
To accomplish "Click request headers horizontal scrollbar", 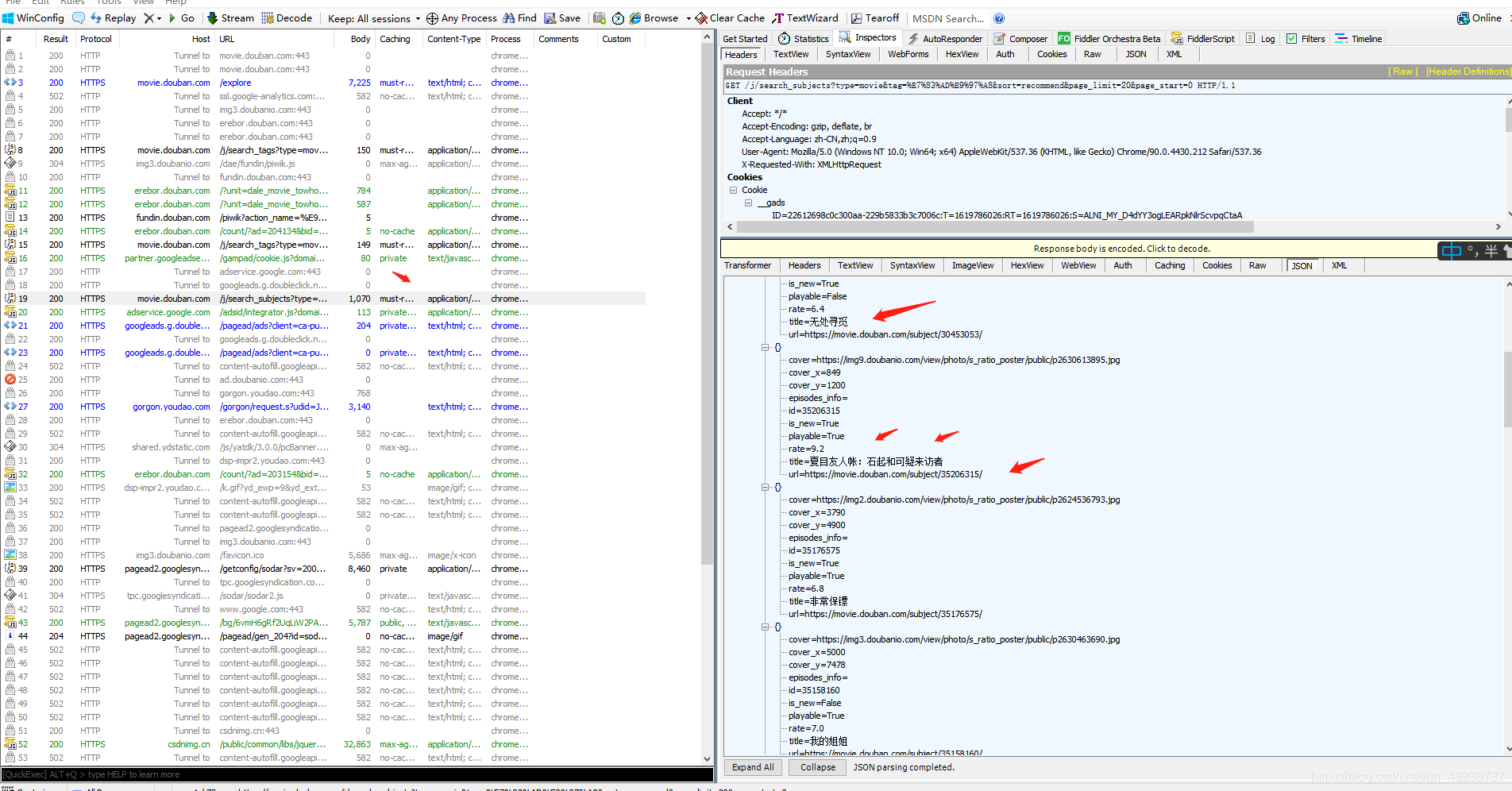I will (x=995, y=227).
